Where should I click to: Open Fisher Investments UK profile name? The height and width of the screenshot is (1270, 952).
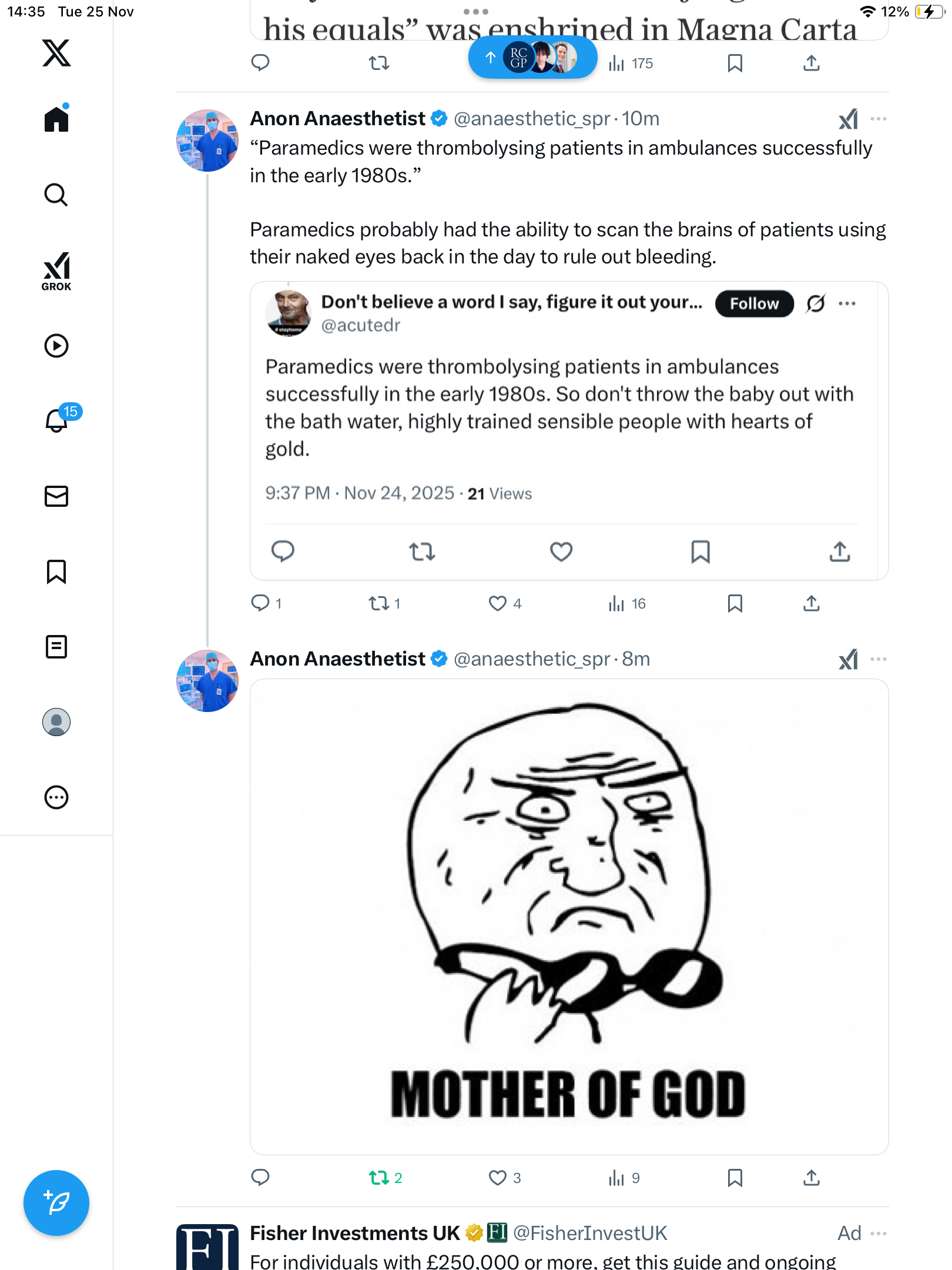355,1233
